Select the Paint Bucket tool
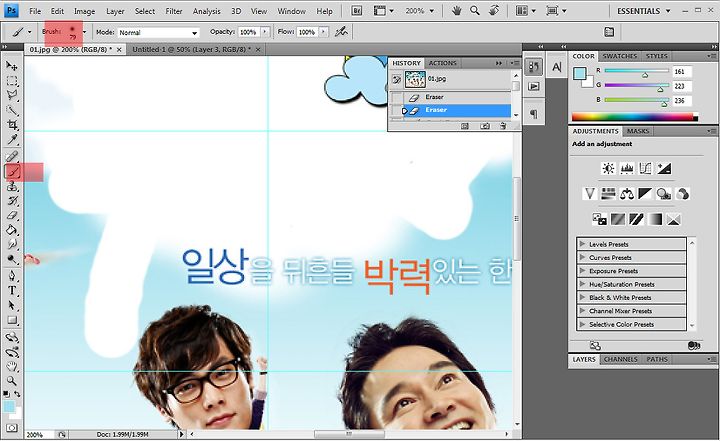Image resolution: width=720 pixels, height=441 pixels. pyautogui.click(x=12, y=230)
